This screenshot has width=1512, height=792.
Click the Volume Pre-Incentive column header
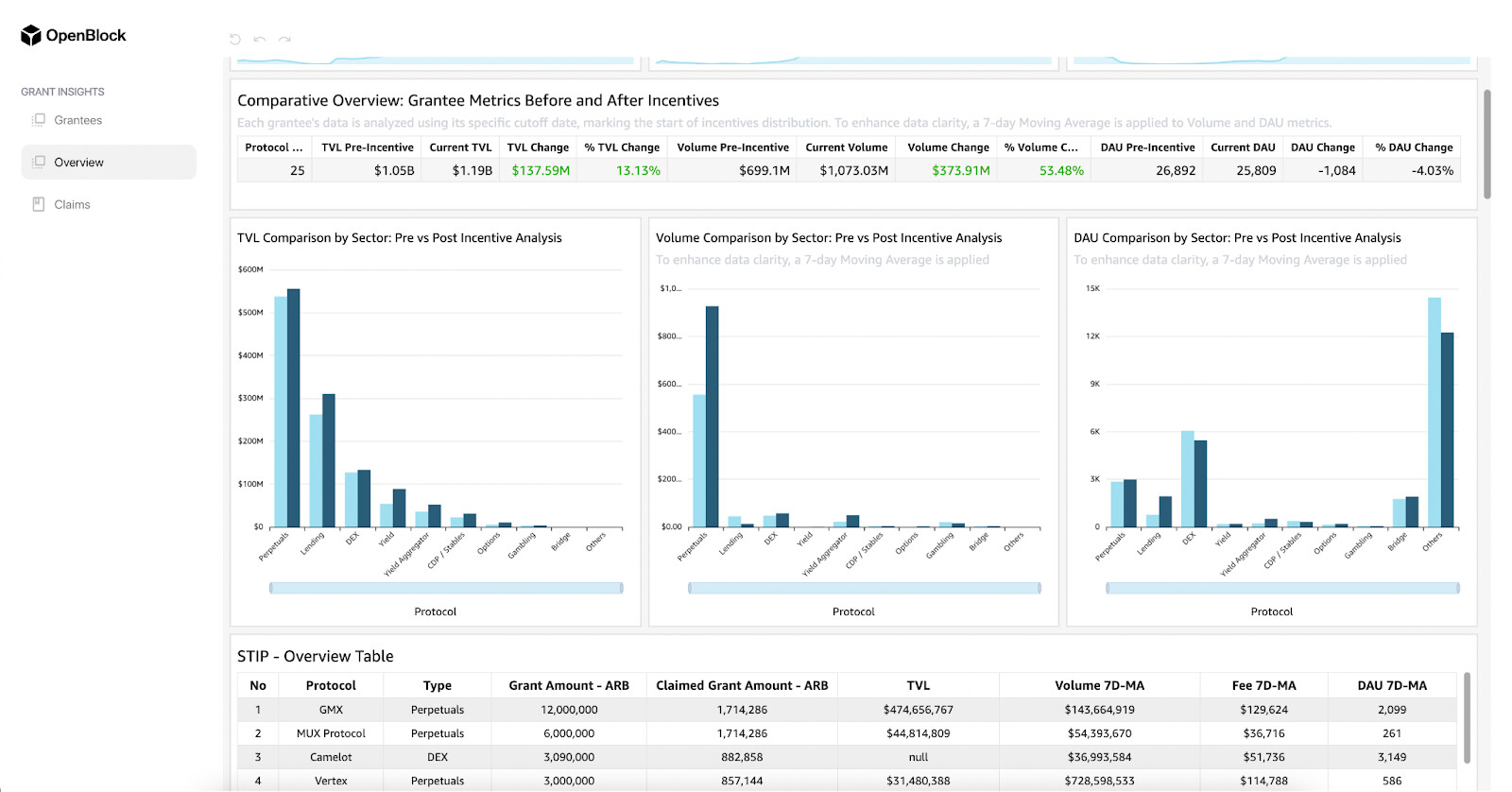[732, 147]
